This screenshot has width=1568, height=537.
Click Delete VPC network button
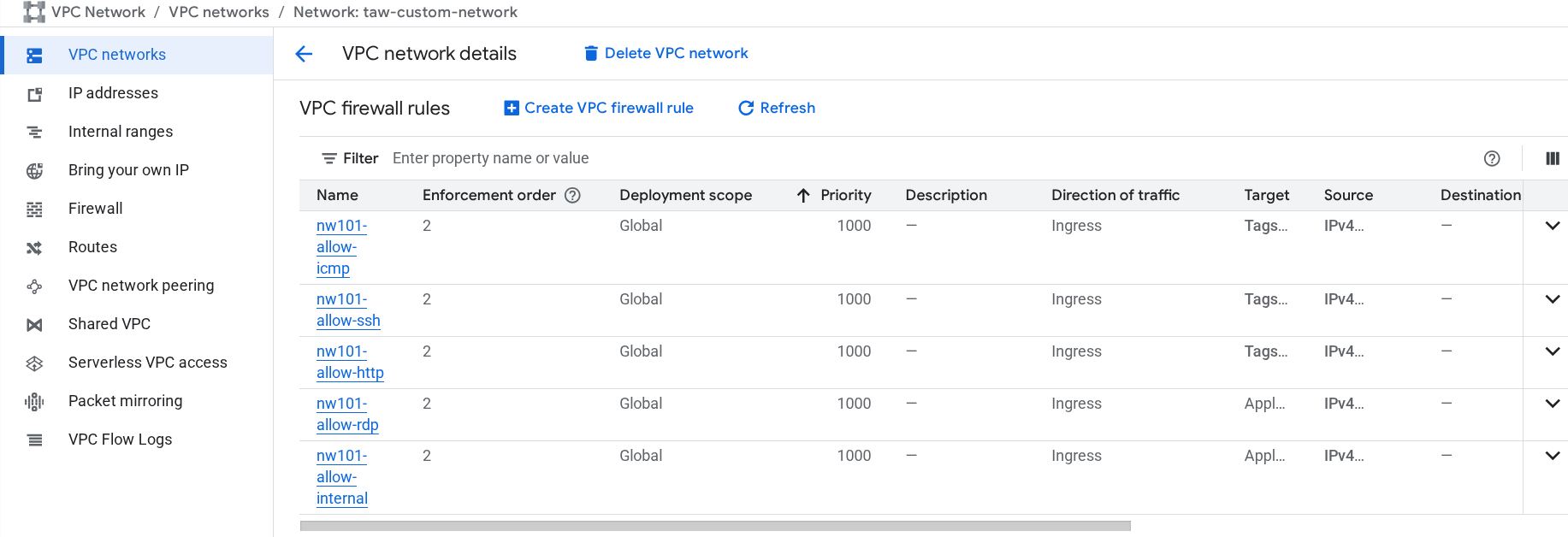click(x=666, y=53)
